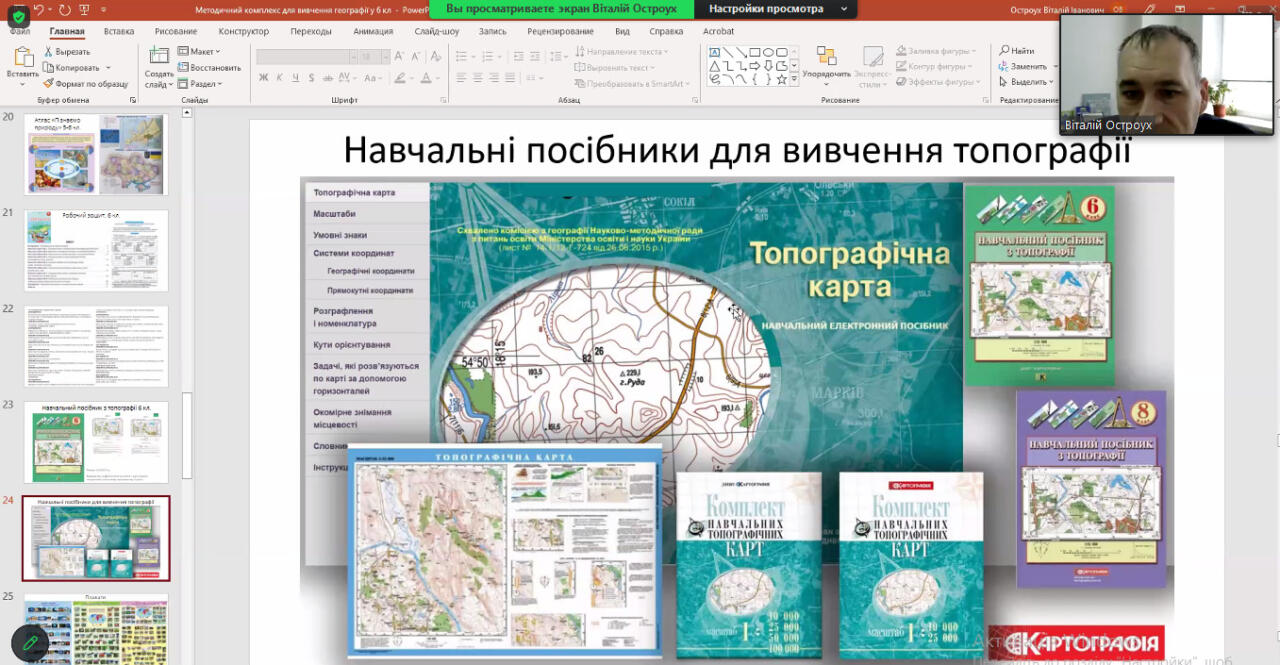Switch to the Слайд-шоу tab
This screenshot has height=665, width=1280.
point(437,31)
